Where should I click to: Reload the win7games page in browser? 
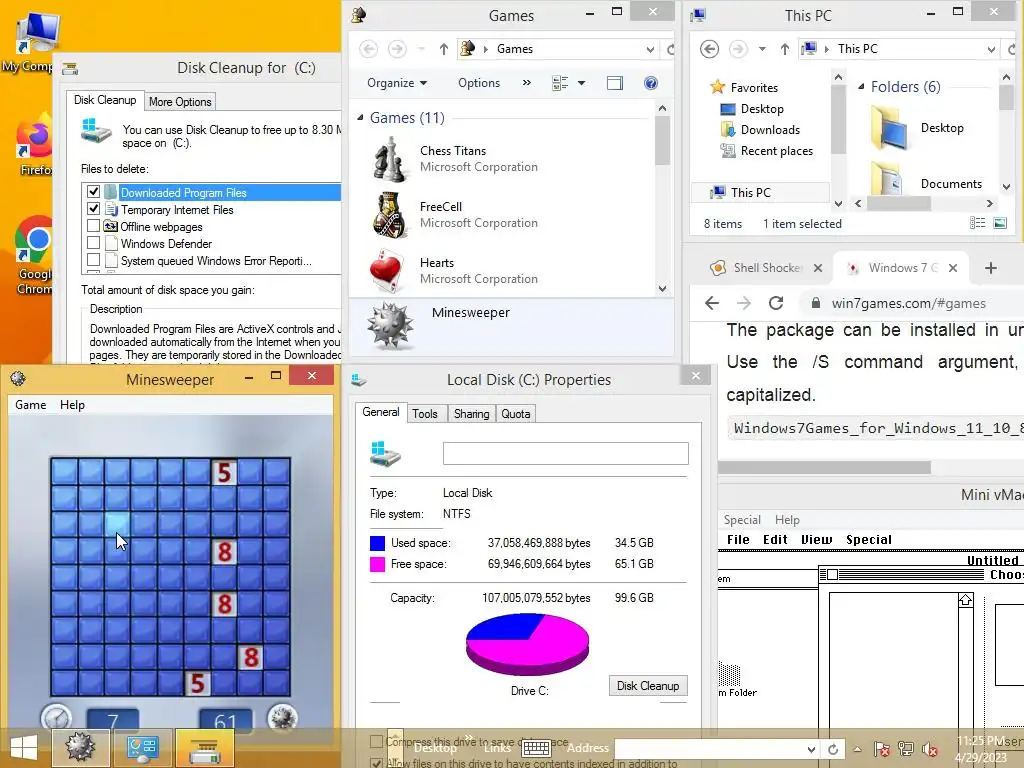click(776, 303)
